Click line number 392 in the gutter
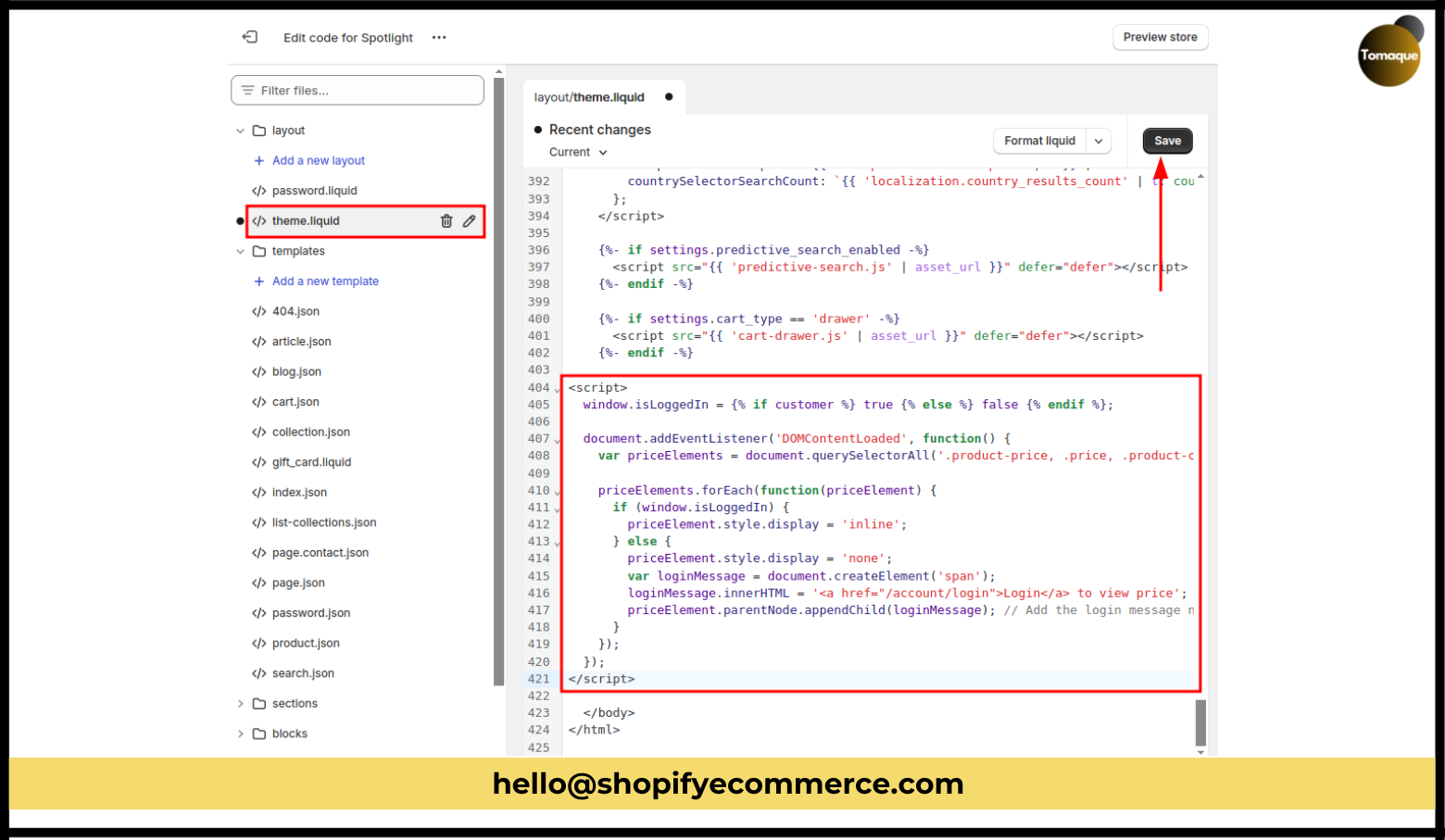Image resolution: width=1445 pixels, height=840 pixels. click(538, 182)
